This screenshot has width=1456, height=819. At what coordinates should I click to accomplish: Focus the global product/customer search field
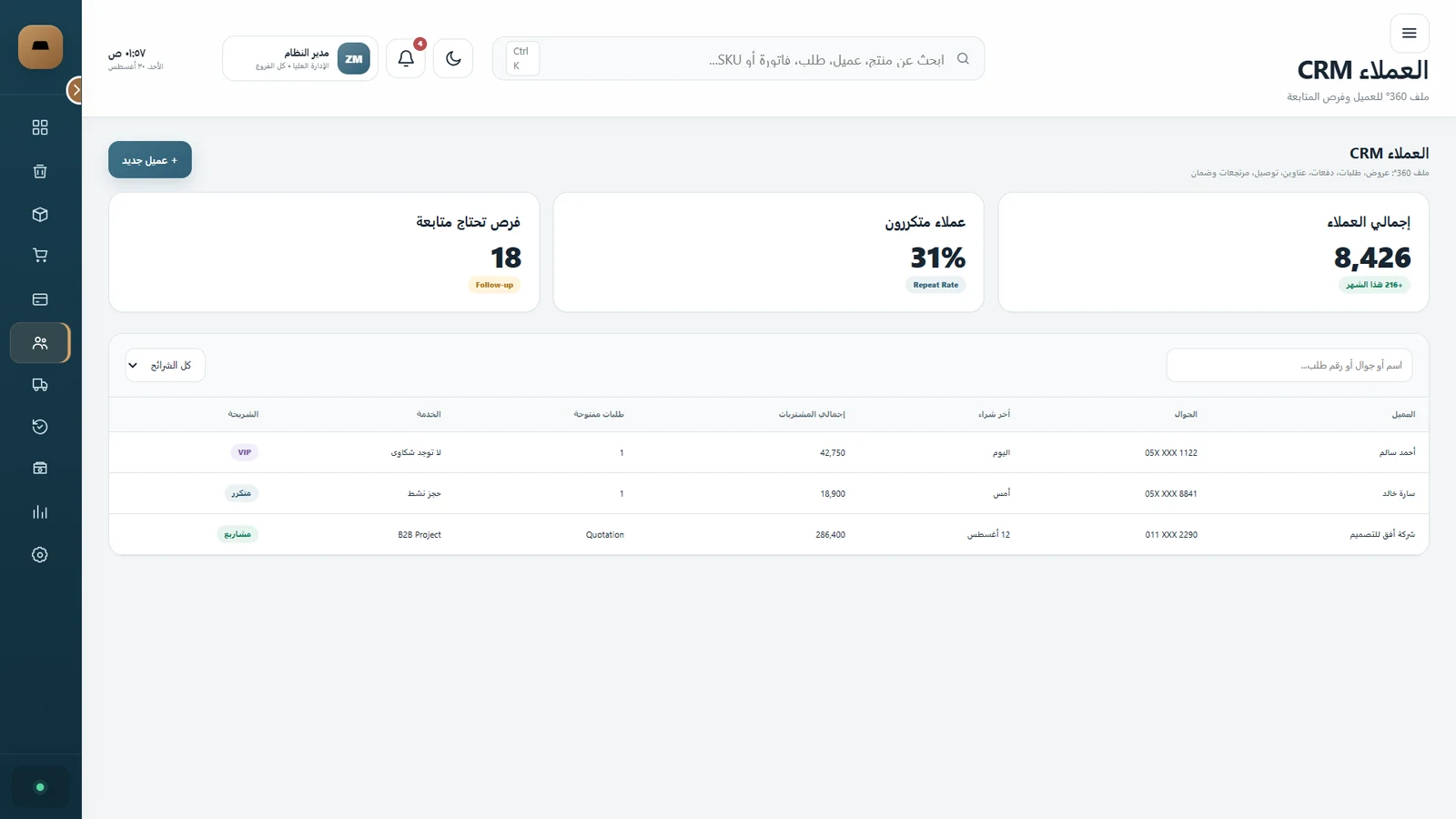(x=739, y=59)
